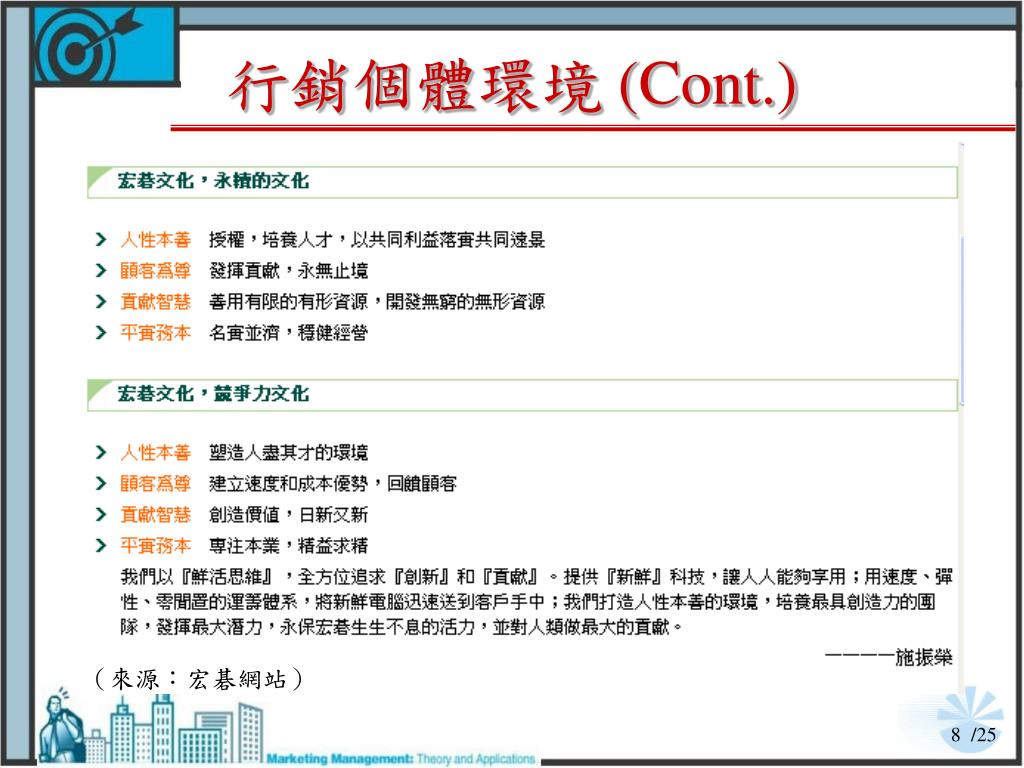Viewport: 1024px width, 768px height.
Task: Click orange 人性本善 beside 塑造人盡其才的環境
Action: click(x=155, y=452)
